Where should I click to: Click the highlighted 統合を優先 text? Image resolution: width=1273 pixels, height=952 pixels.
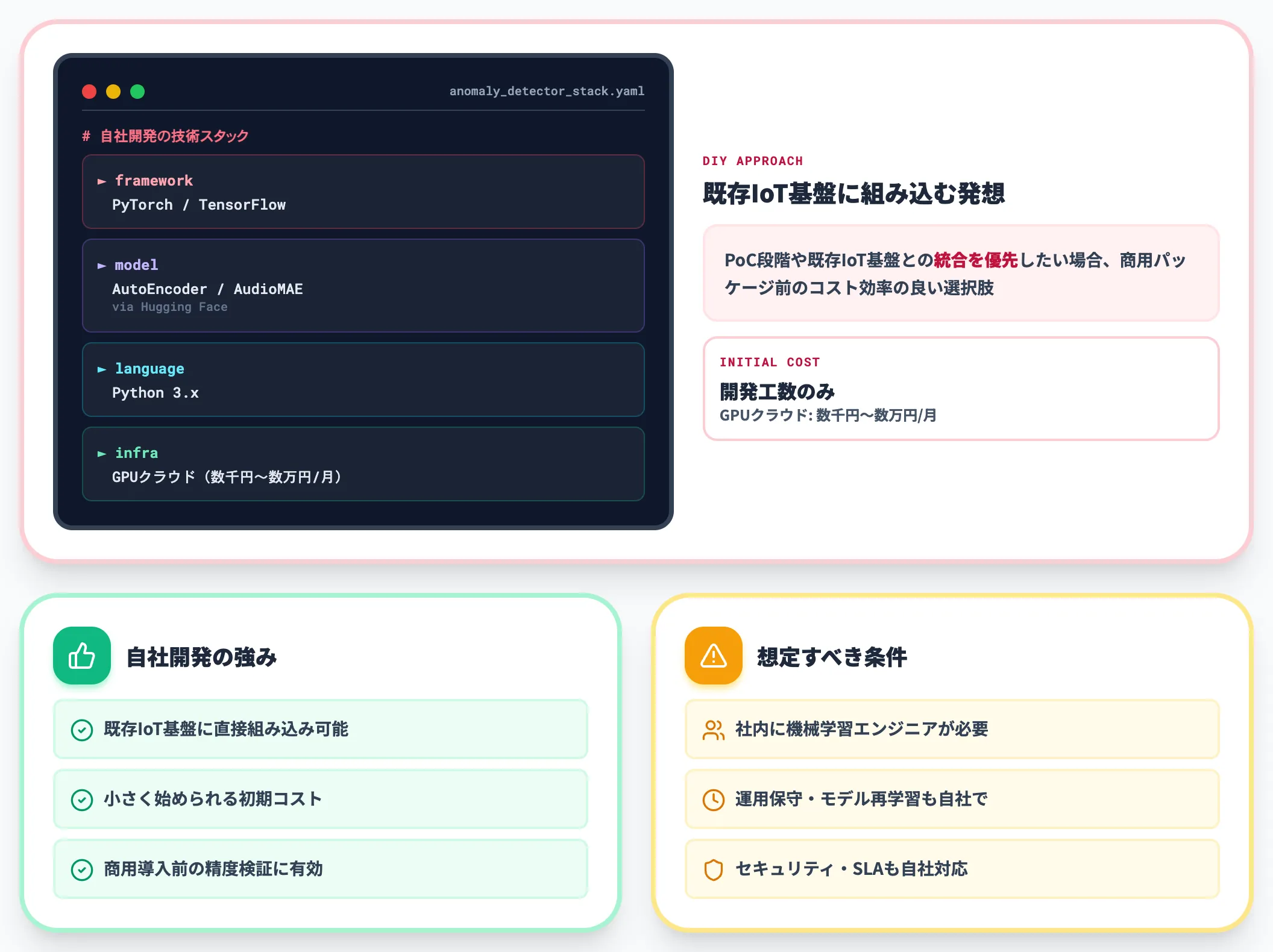coord(975,260)
